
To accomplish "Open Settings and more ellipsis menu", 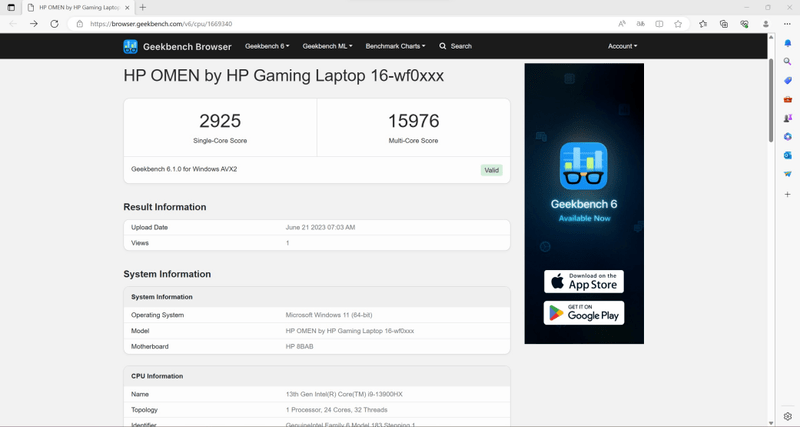I will click(787, 24).
